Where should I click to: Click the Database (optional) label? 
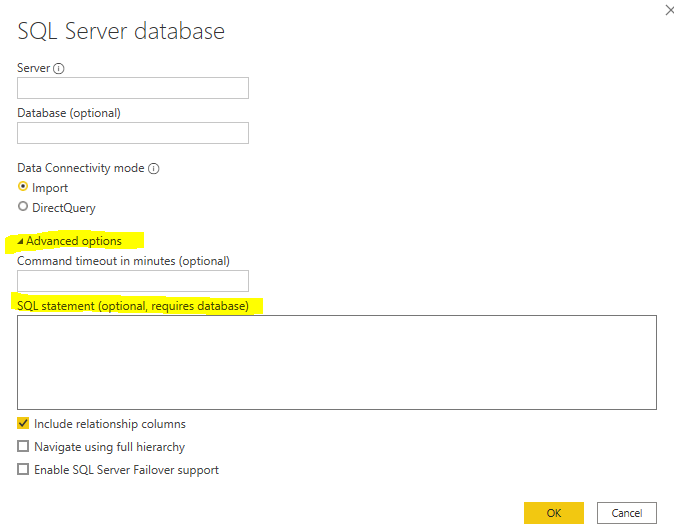point(69,113)
